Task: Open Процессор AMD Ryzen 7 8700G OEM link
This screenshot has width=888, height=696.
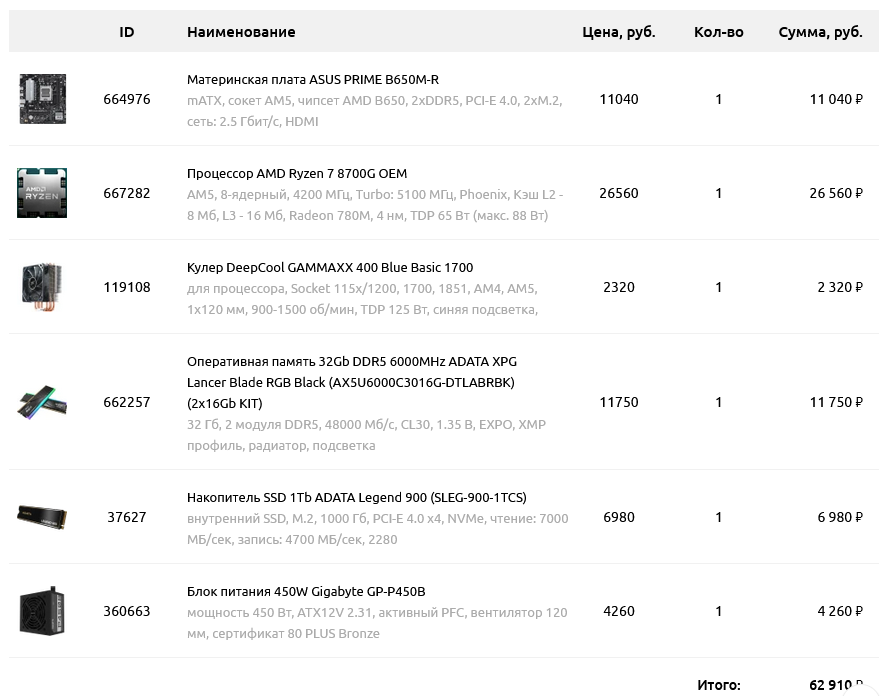Action: [297, 174]
